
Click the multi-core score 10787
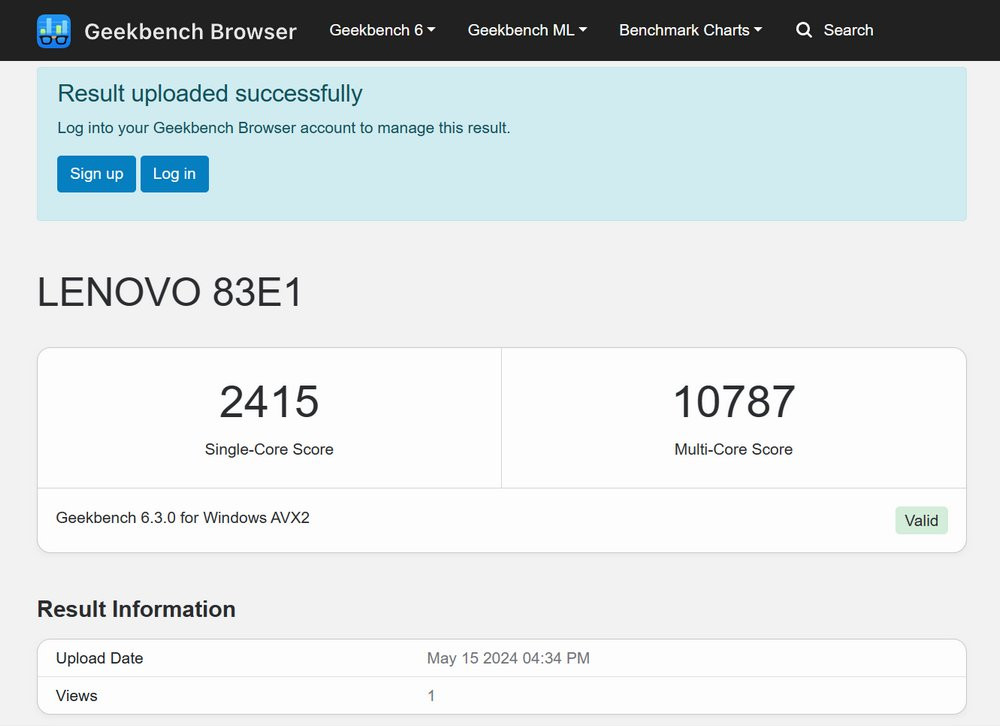coord(734,402)
